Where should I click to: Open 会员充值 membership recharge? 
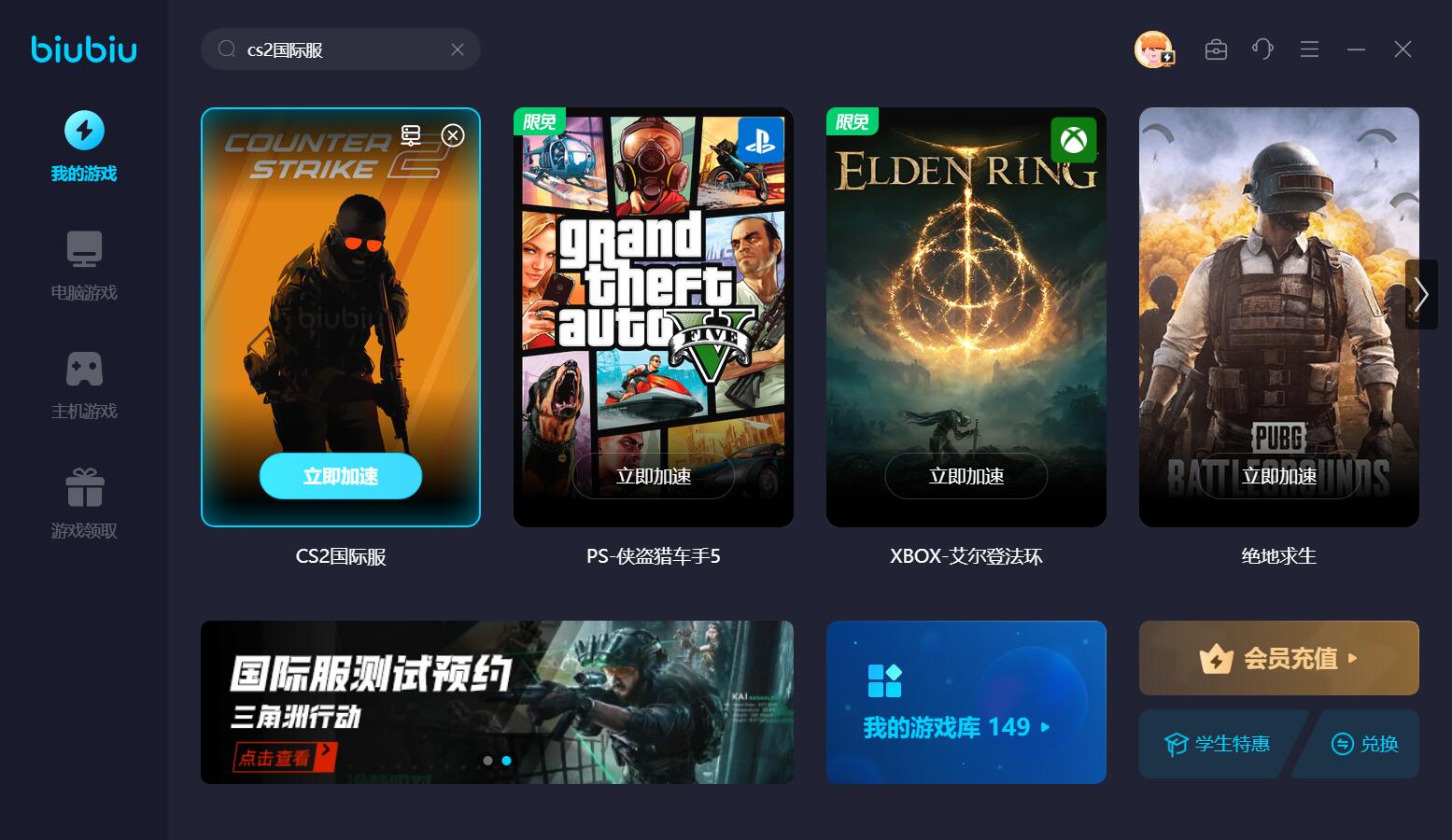[1279, 658]
